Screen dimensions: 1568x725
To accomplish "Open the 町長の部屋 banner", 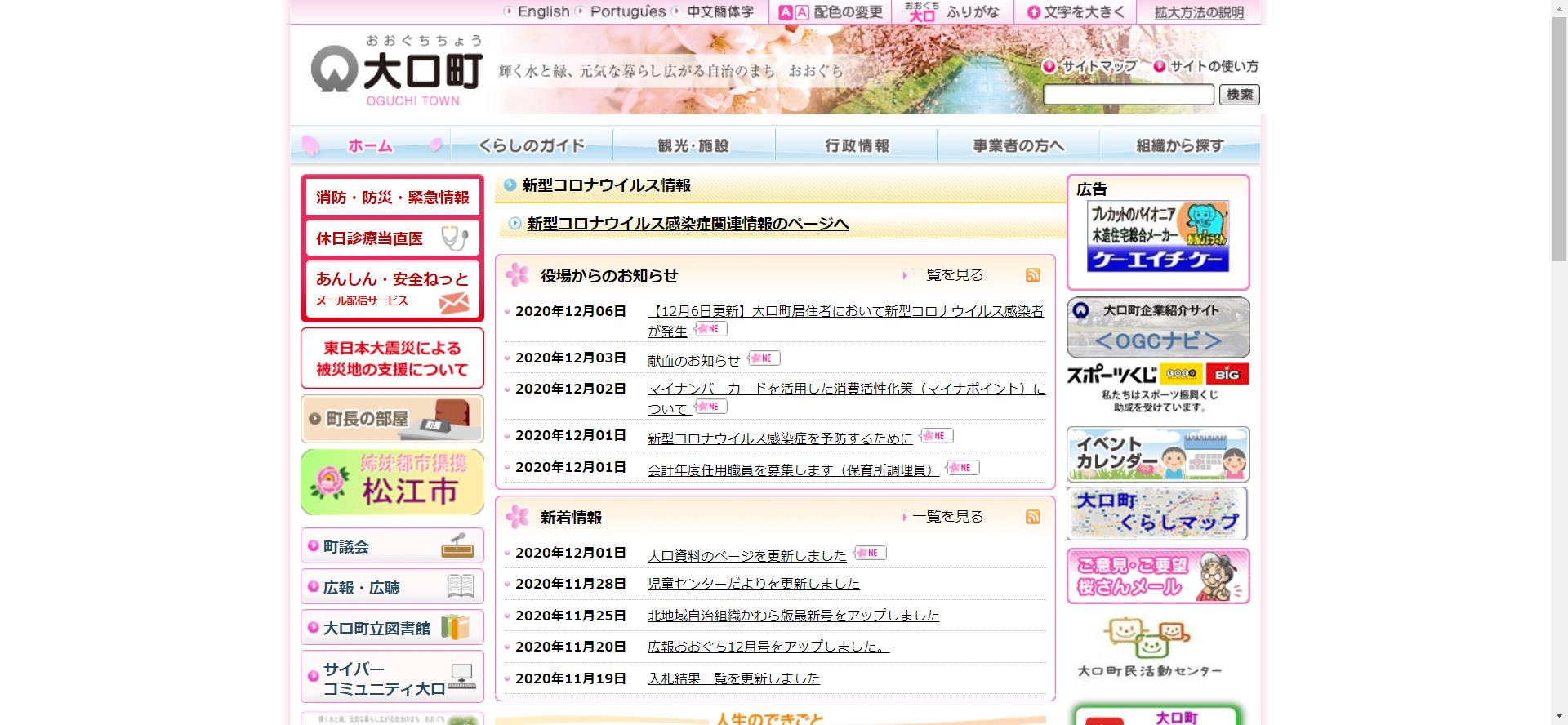I will click(392, 419).
